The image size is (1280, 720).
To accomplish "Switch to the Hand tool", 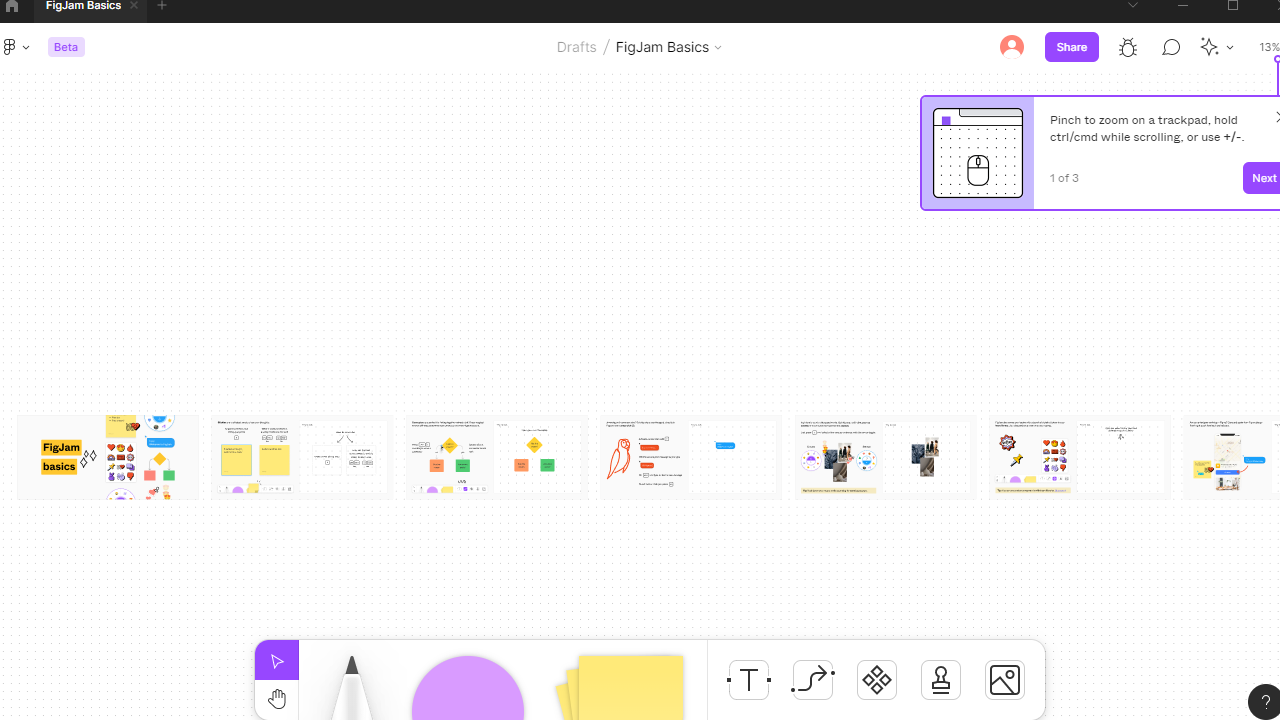I will coord(277,698).
